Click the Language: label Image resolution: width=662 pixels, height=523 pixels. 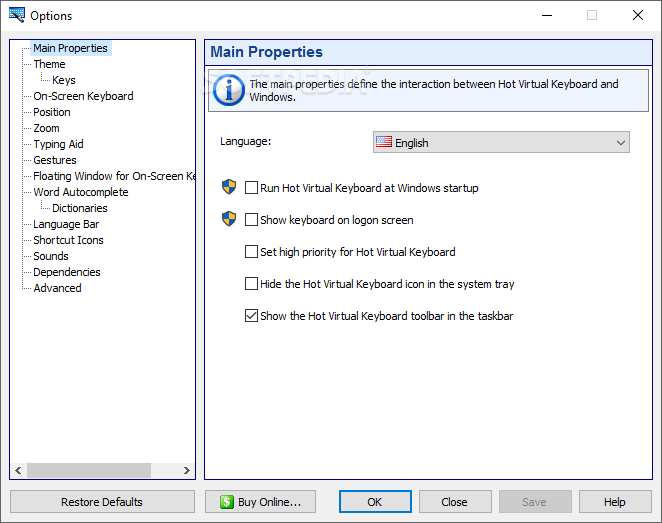[245, 141]
